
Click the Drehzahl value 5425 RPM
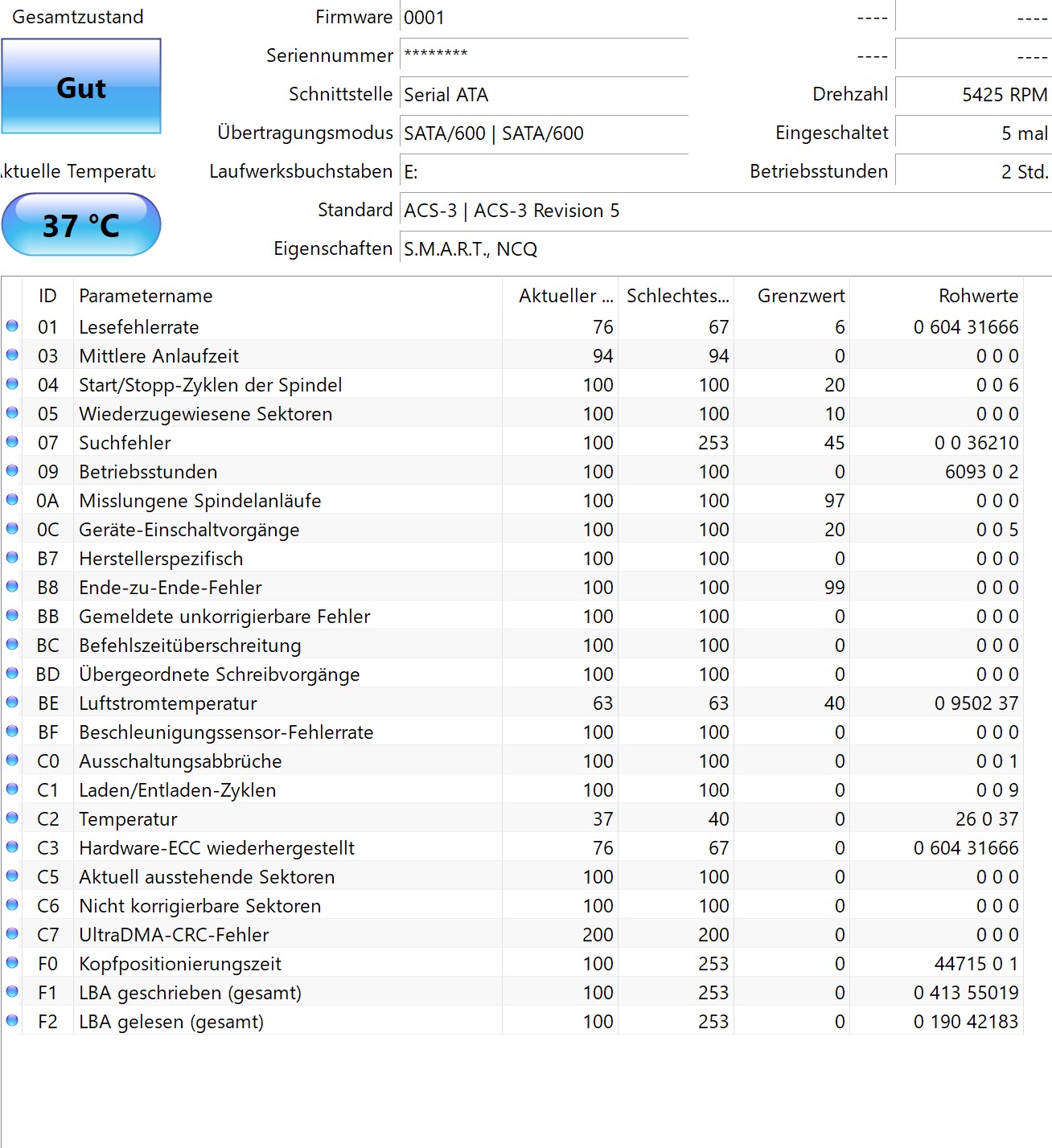coord(973,95)
